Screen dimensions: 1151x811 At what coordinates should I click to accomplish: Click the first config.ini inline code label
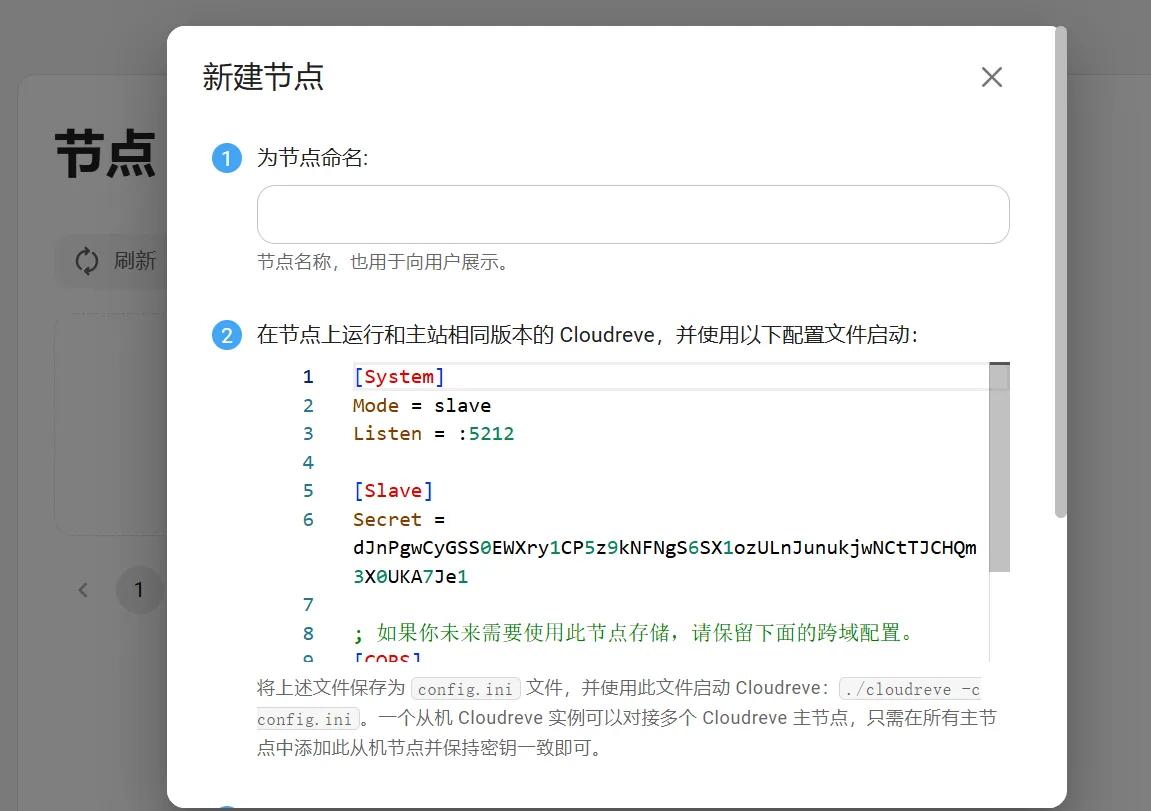[x=466, y=689]
